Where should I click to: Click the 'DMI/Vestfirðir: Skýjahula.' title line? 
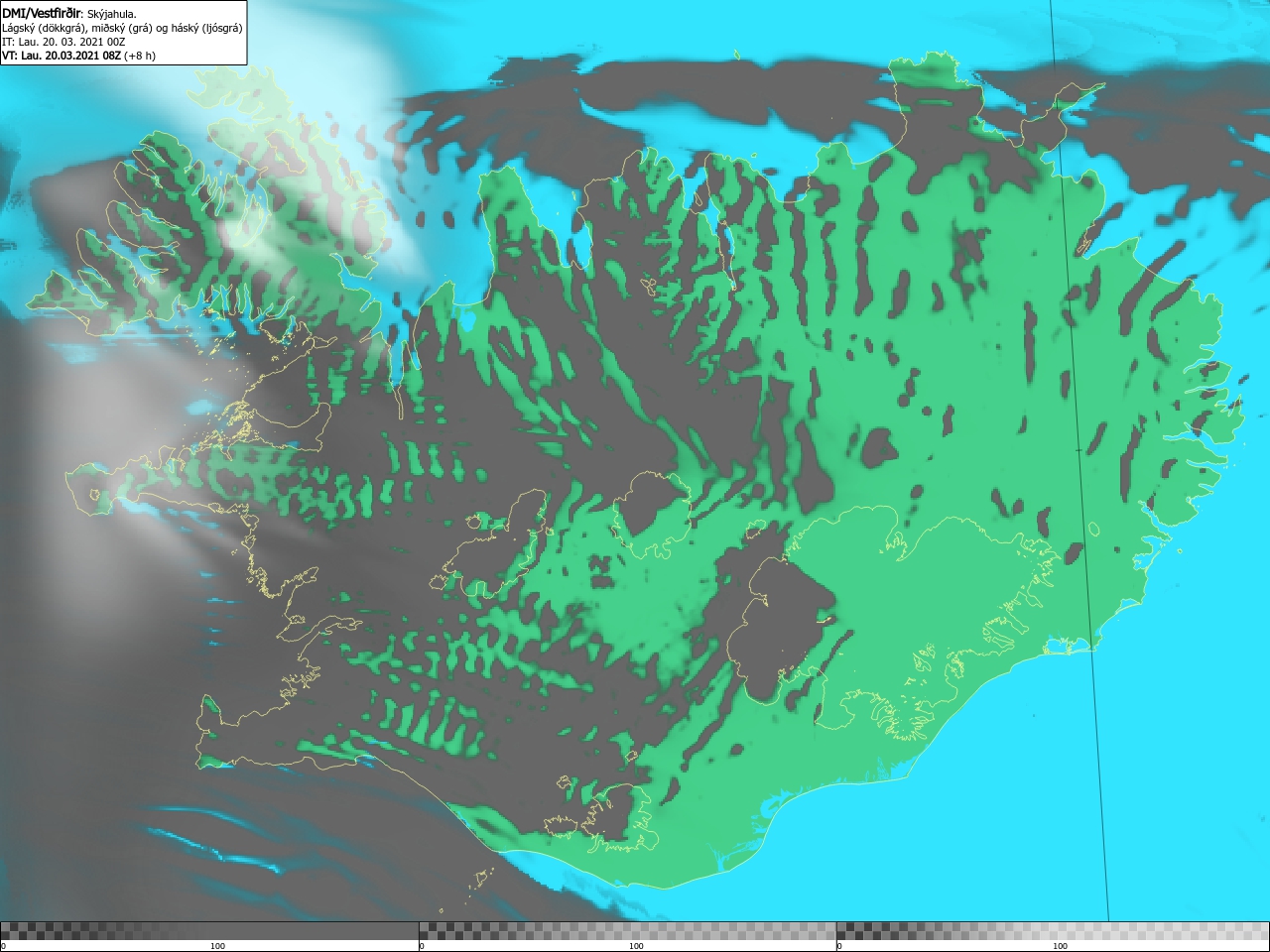coord(69,14)
